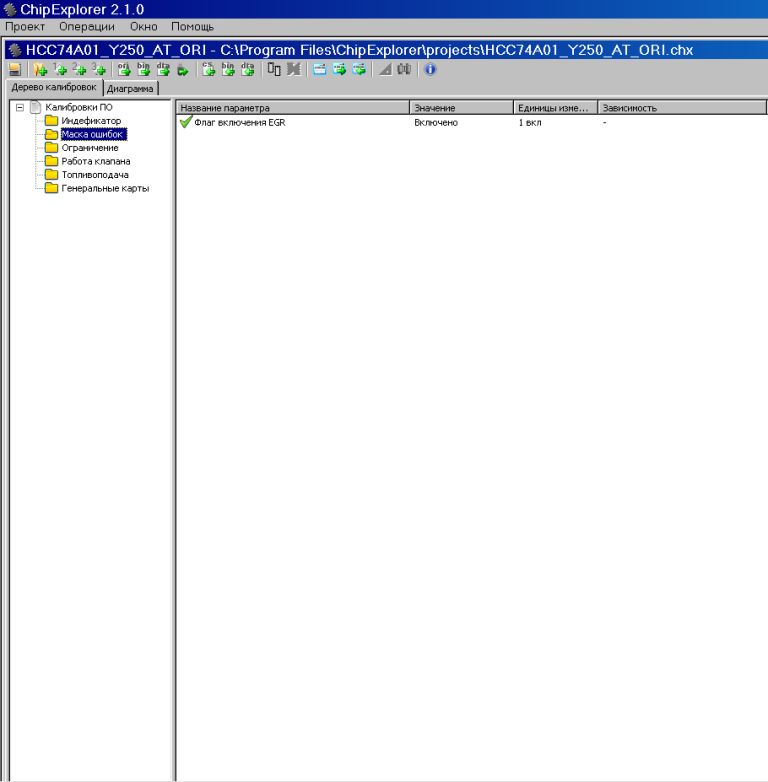The image size is (768, 782).
Task: Click the blue info icon in toolbar
Action: click(430, 70)
